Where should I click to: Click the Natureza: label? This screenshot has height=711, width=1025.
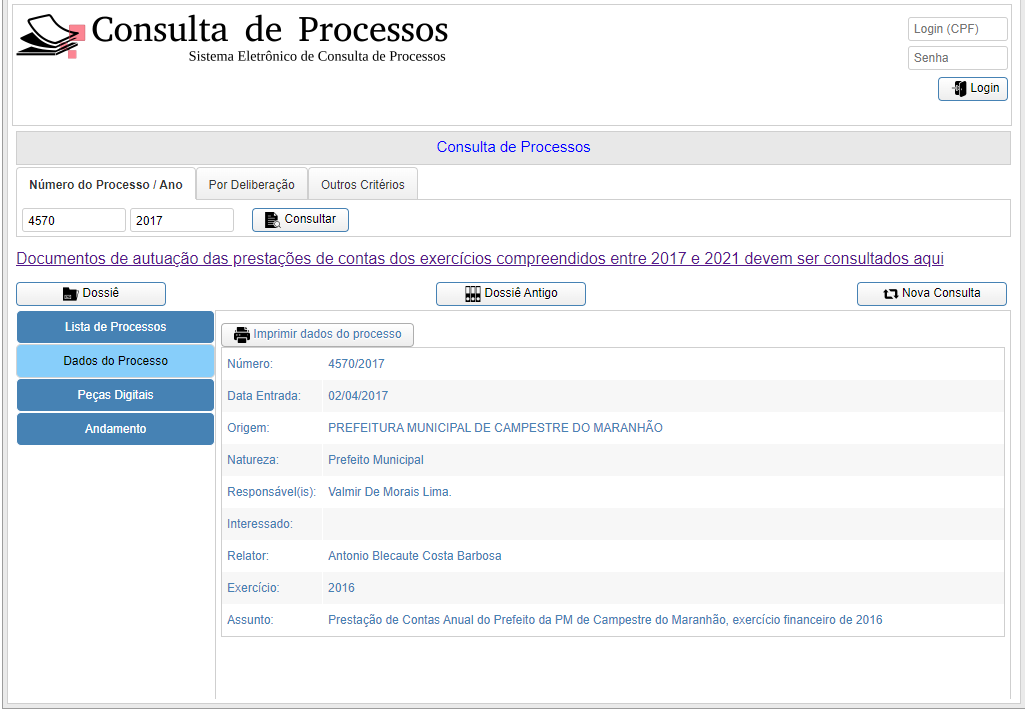click(253, 460)
